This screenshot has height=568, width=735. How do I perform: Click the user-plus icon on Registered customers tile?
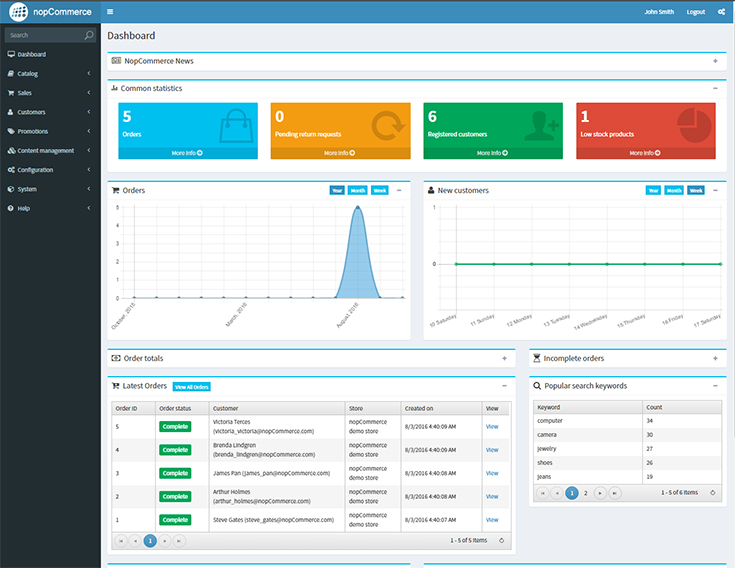coord(541,126)
